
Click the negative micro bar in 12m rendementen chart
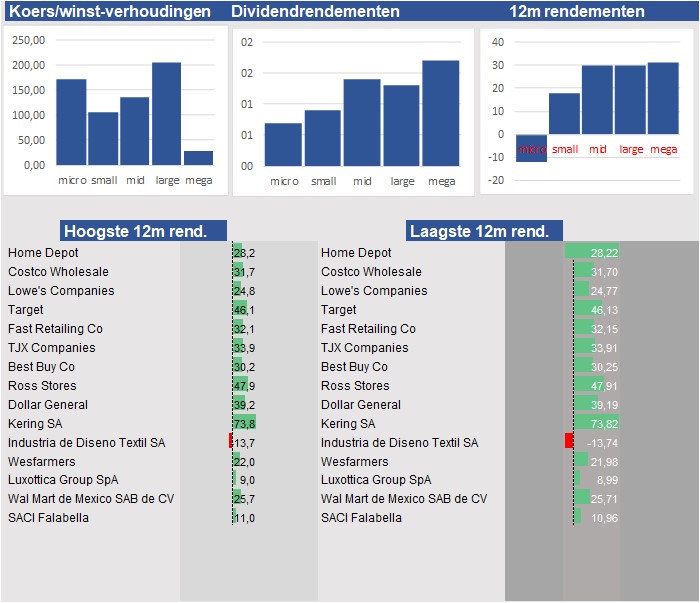point(531,148)
